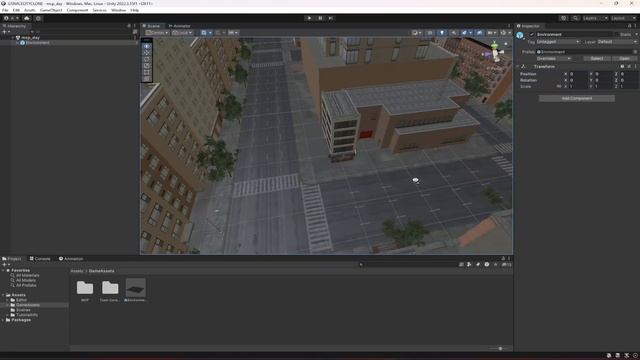This screenshot has width=640, height=360.
Task: Switch to the Scene tab
Action: pyautogui.click(x=151, y=26)
